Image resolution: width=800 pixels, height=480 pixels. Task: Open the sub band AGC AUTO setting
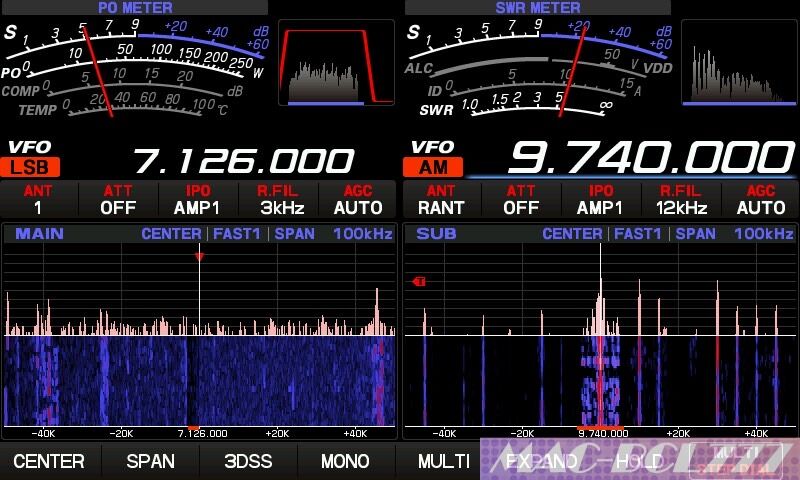click(x=761, y=199)
